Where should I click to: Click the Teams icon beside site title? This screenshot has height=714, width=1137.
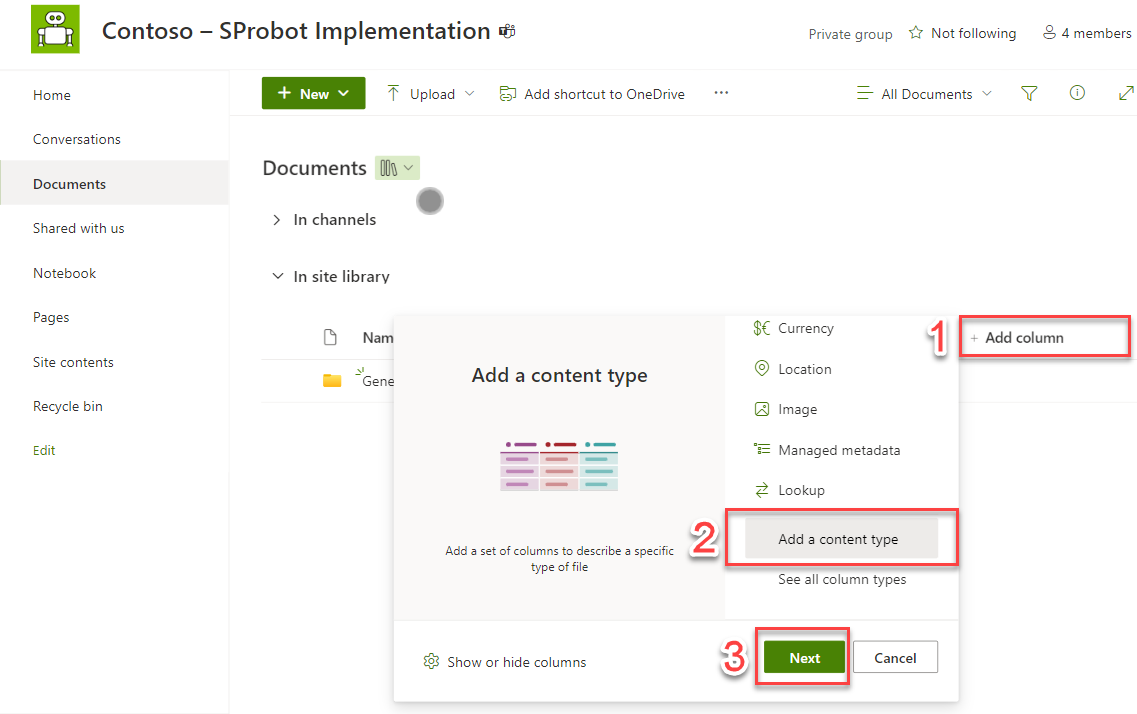(x=507, y=31)
